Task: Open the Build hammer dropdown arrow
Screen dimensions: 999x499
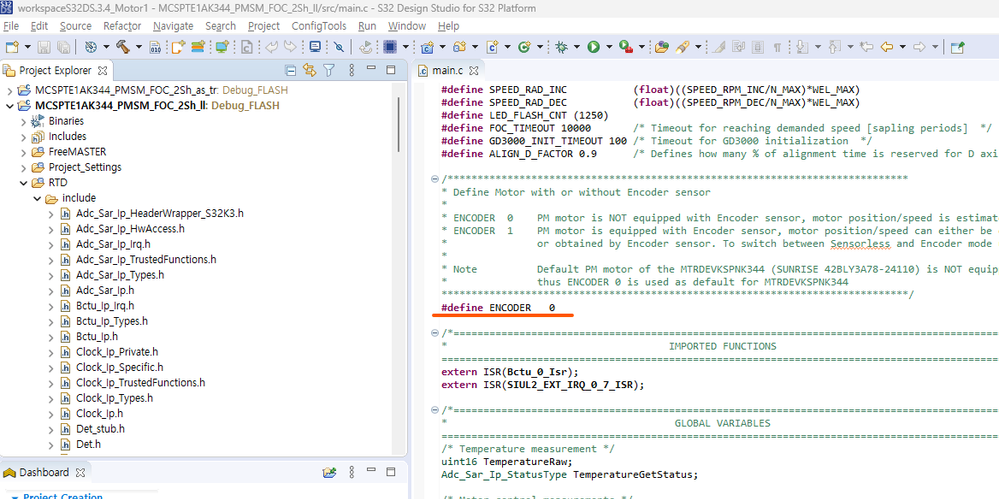Action: tap(138, 47)
